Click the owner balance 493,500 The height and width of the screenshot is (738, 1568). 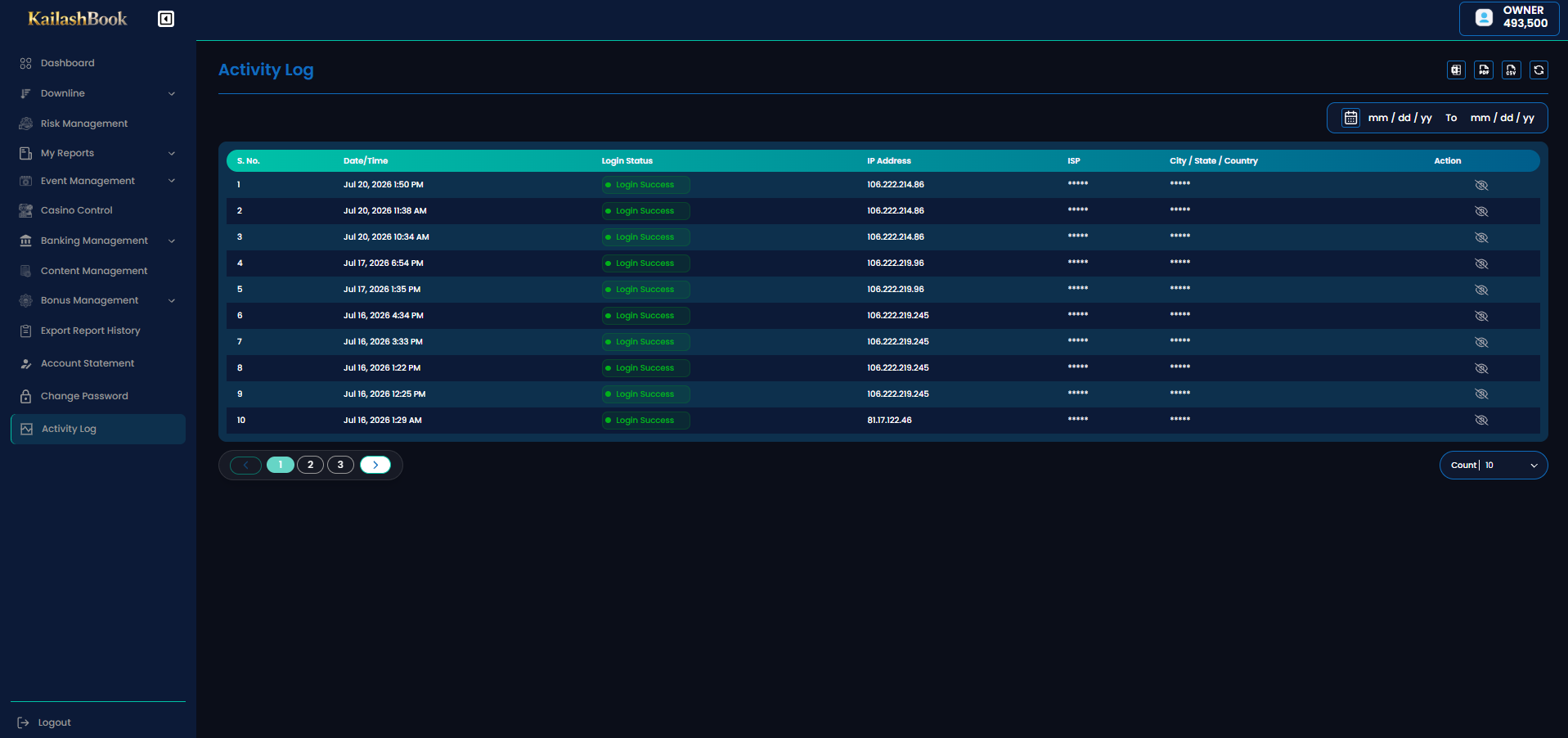(1525, 24)
